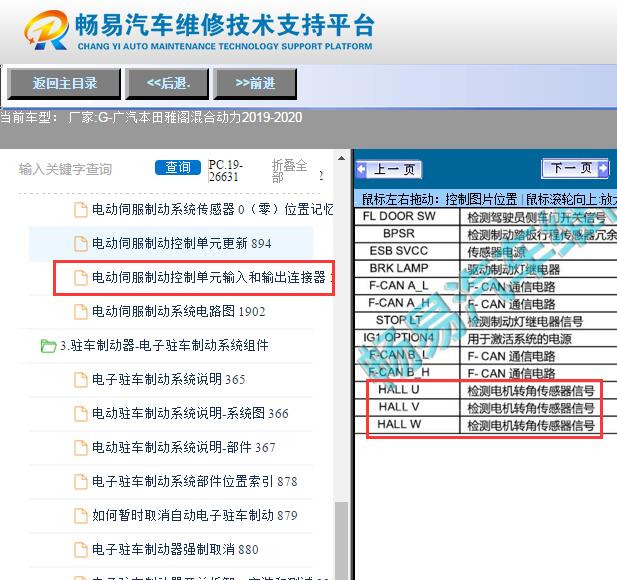Click the F-CAN A_L table cell

[407, 286]
